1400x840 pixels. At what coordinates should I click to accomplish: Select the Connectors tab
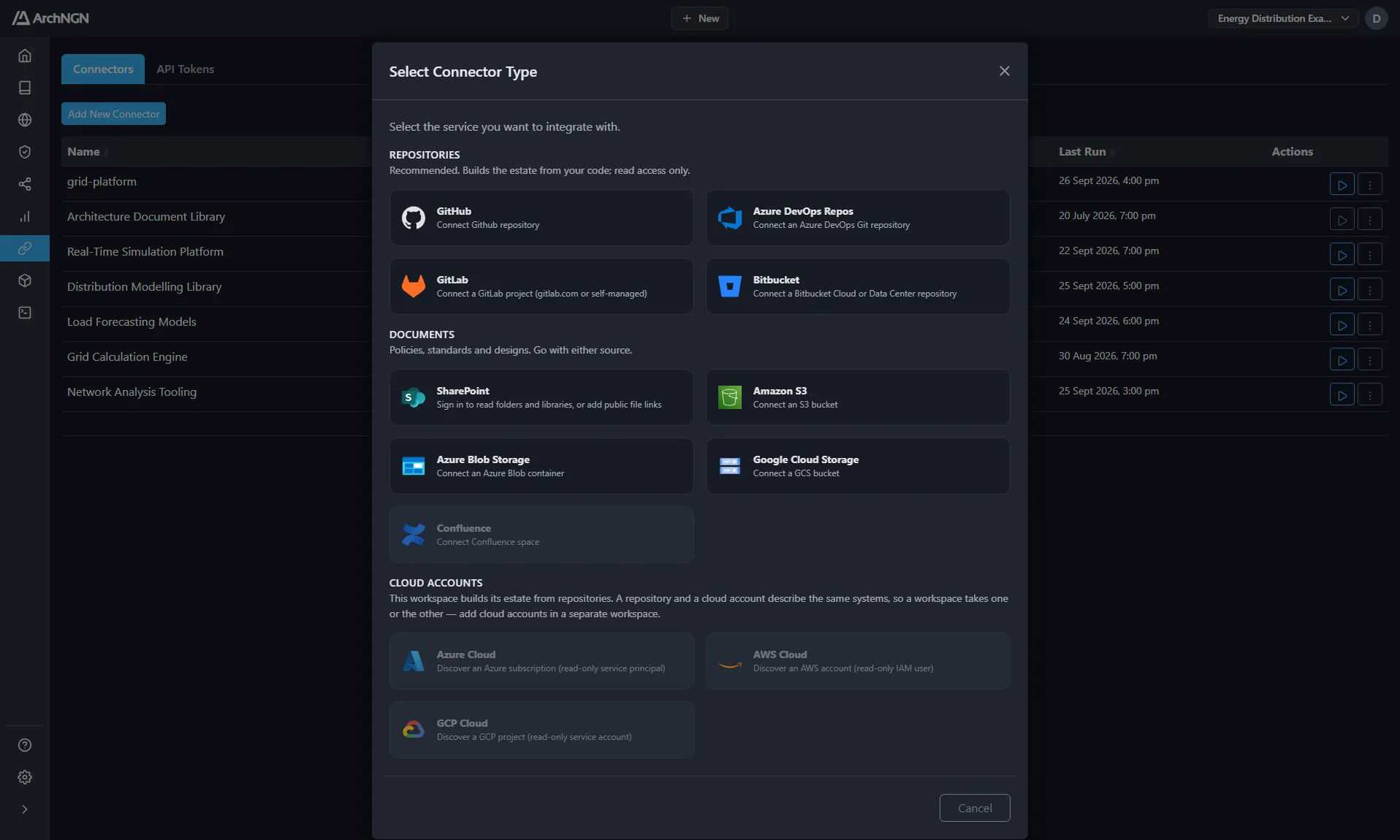103,69
